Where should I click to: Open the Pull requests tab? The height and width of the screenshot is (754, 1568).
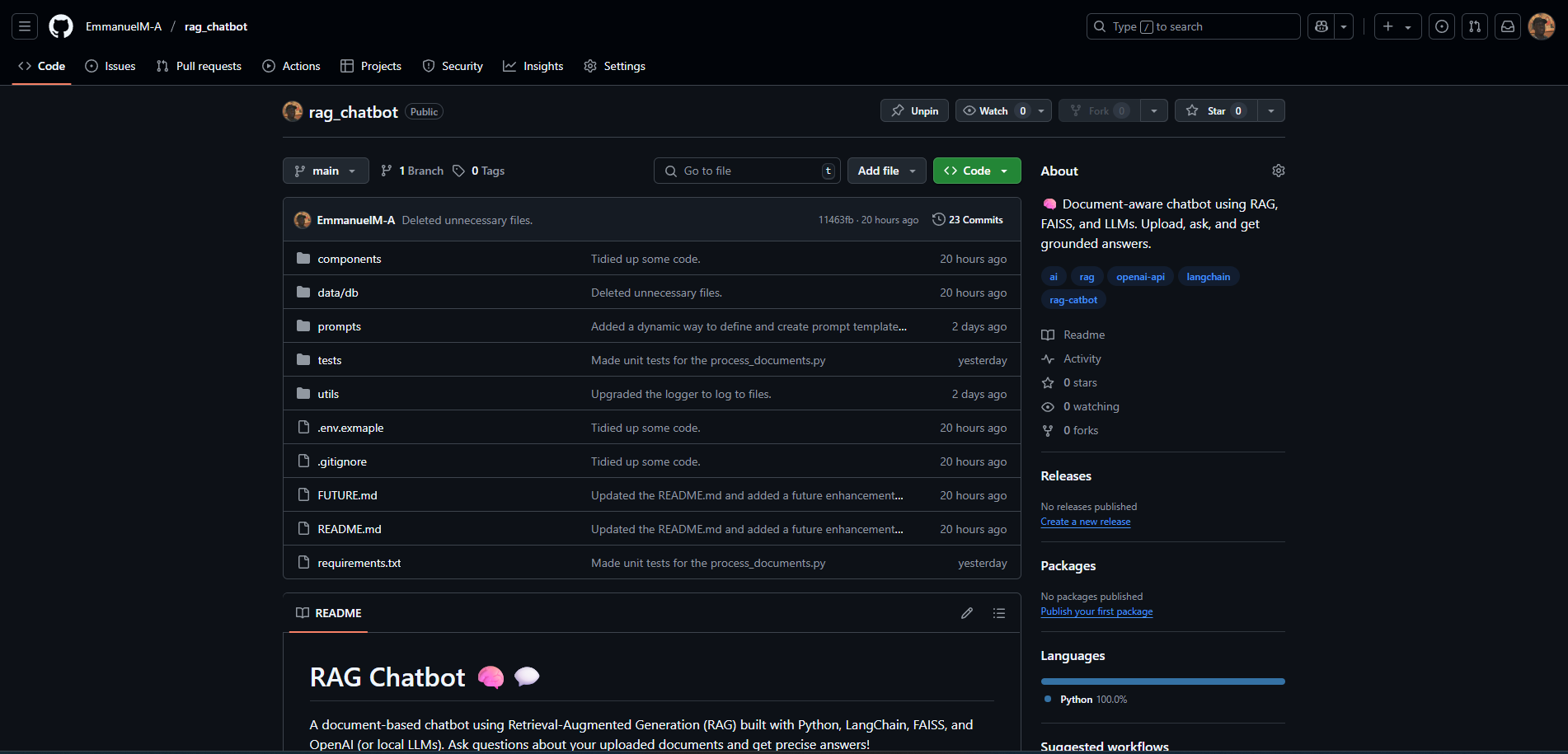tap(199, 66)
